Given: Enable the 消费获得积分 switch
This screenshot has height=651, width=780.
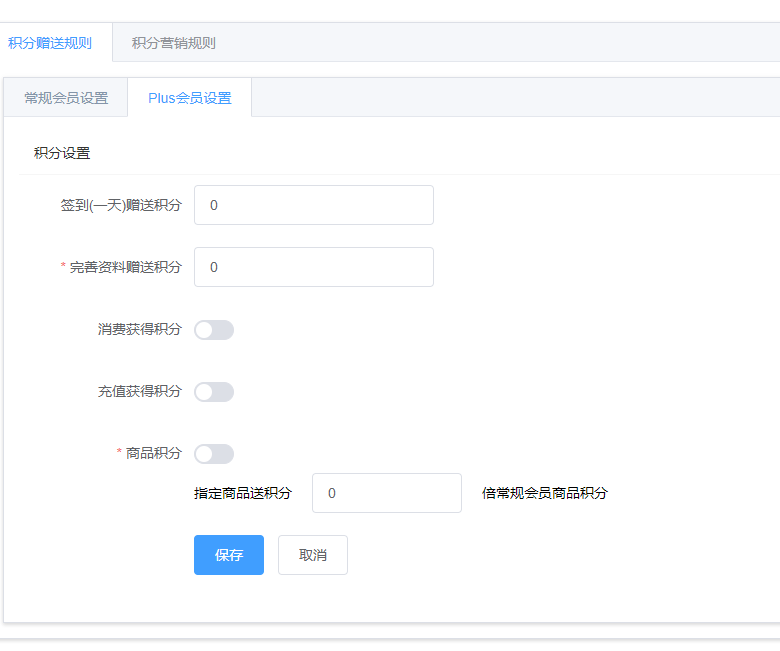Looking at the screenshot, I should [214, 330].
